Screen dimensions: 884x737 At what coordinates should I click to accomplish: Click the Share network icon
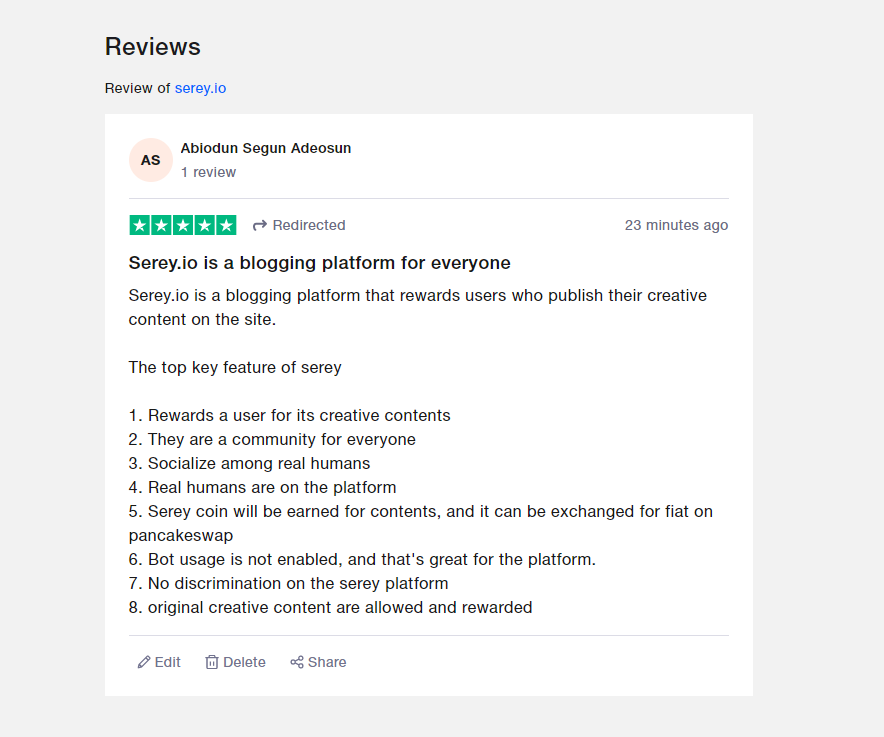(x=297, y=662)
